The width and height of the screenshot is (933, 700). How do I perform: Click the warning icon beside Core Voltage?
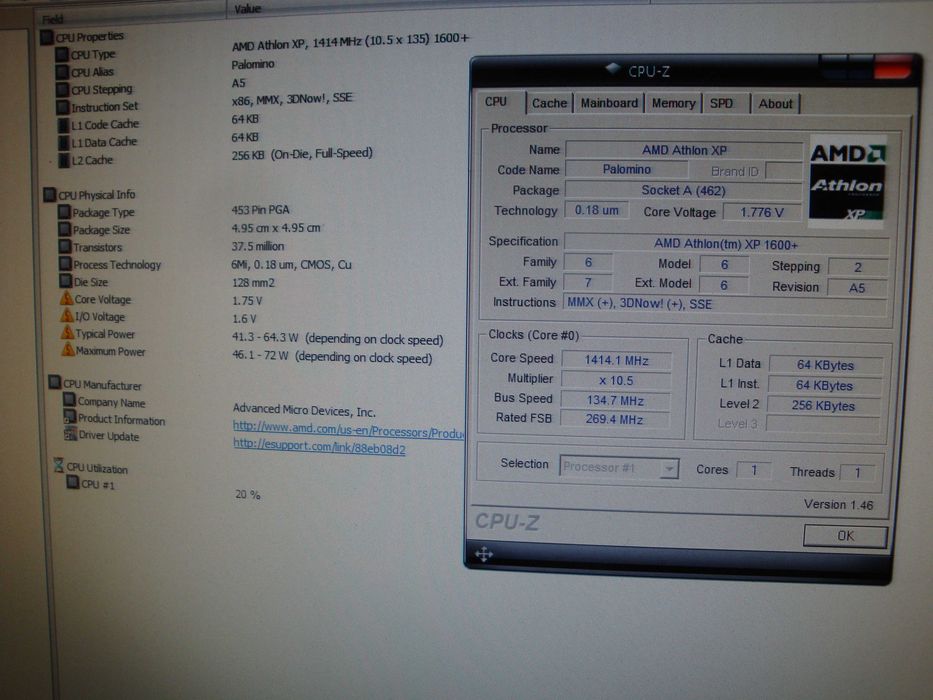(x=67, y=298)
